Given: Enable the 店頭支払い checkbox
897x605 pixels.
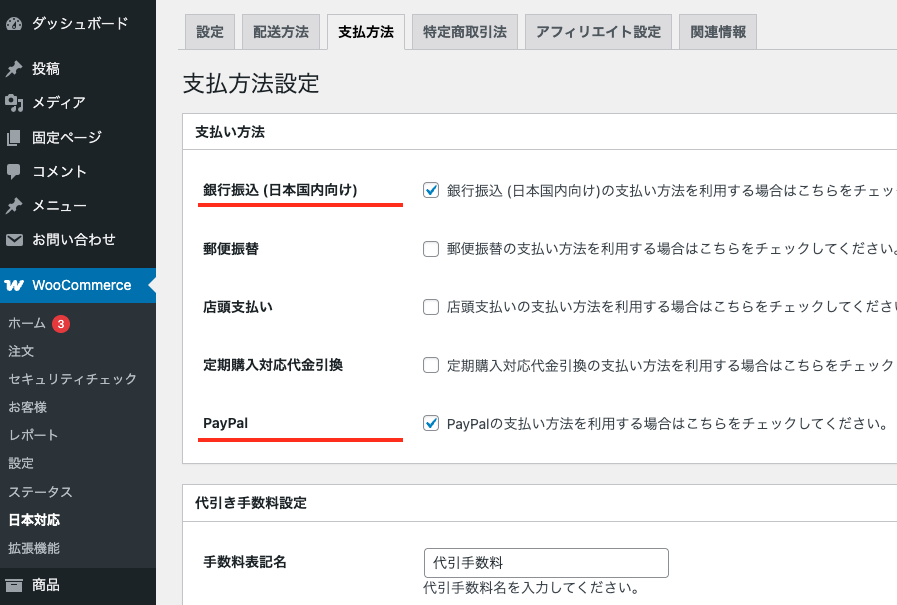Looking at the screenshot, I should (x=431, y=307).
